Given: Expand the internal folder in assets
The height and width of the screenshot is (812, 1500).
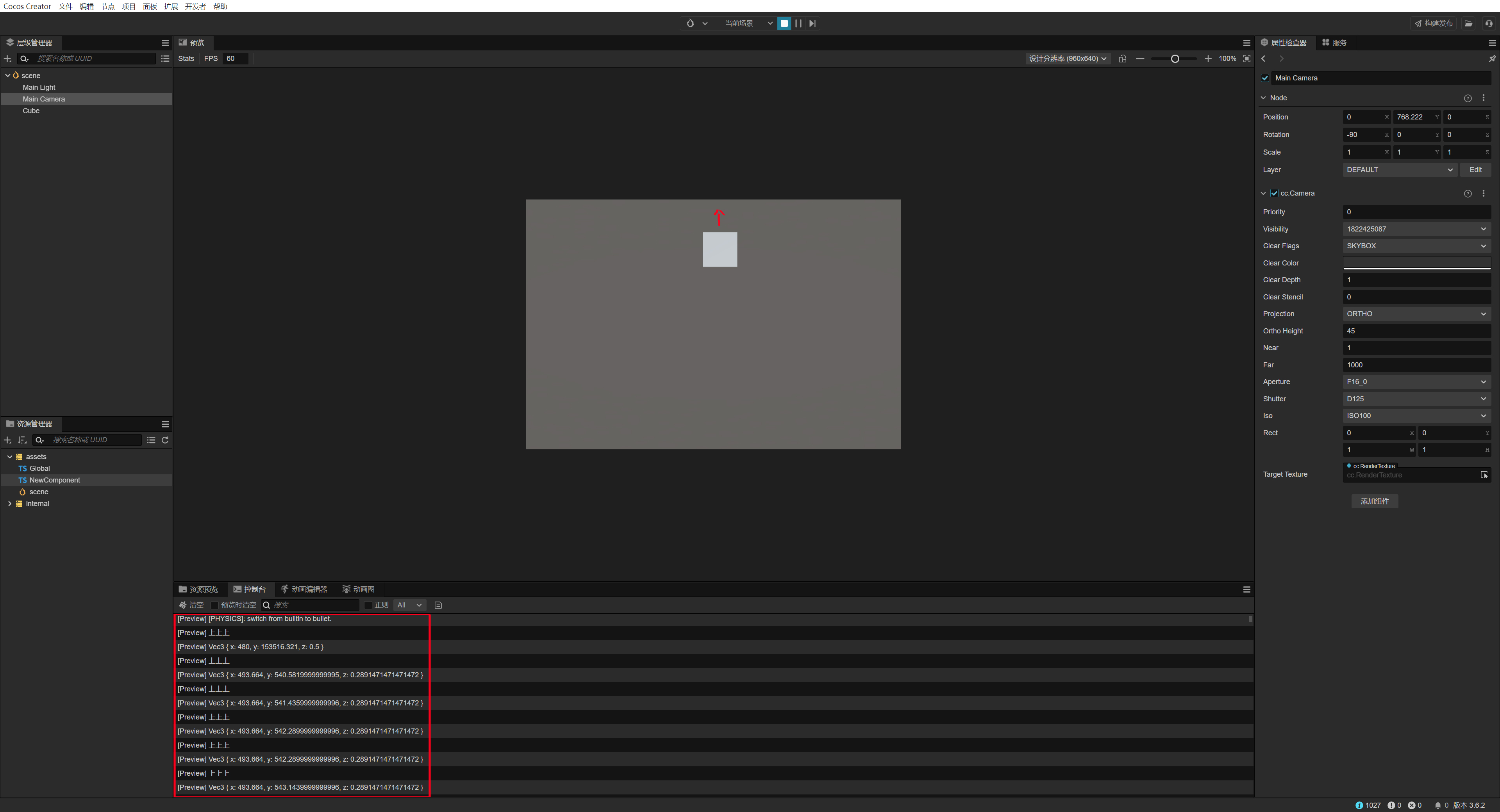Looking at the screenshot, I should coord(9,504).
